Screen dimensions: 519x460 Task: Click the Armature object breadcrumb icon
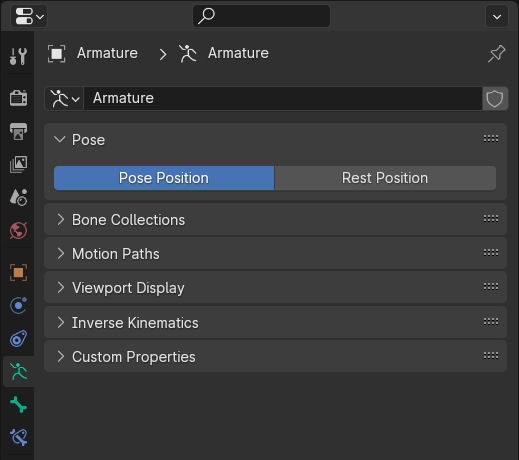[56, 53]
